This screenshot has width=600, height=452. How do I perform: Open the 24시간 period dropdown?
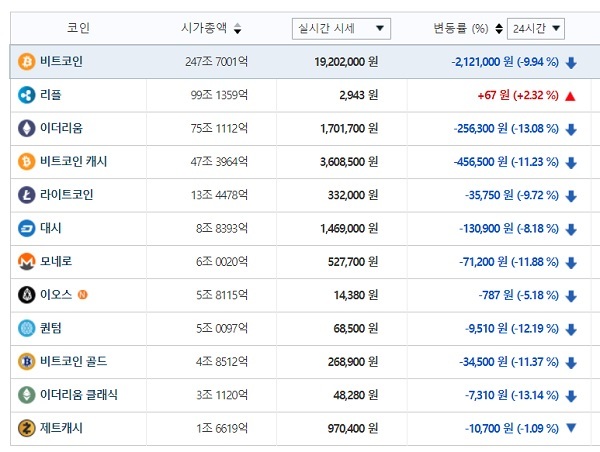pos(536,29)
